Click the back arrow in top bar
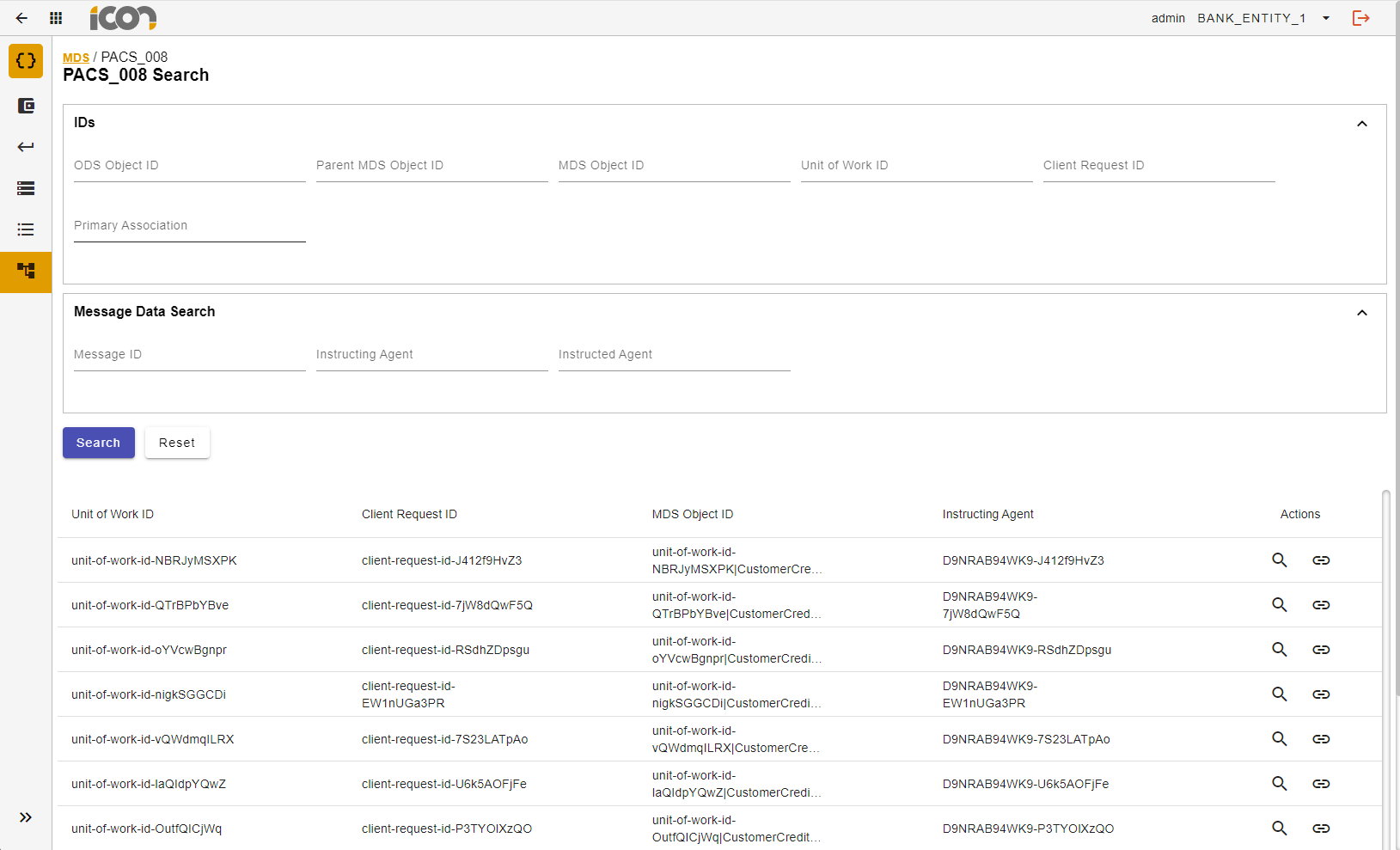Viewport: 1400px width, 850px height. pyautogui.click(x=21, y=18)
